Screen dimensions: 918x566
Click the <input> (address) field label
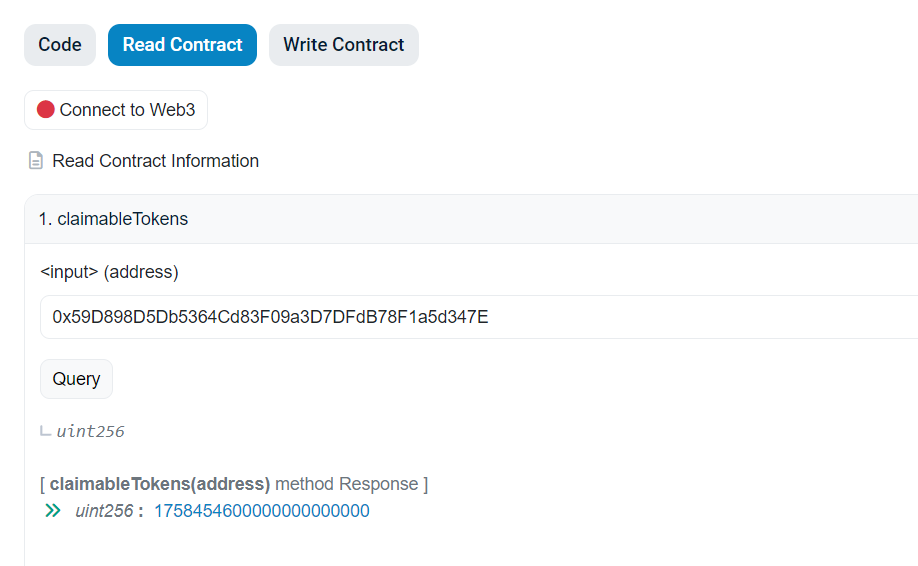(109, 272)
